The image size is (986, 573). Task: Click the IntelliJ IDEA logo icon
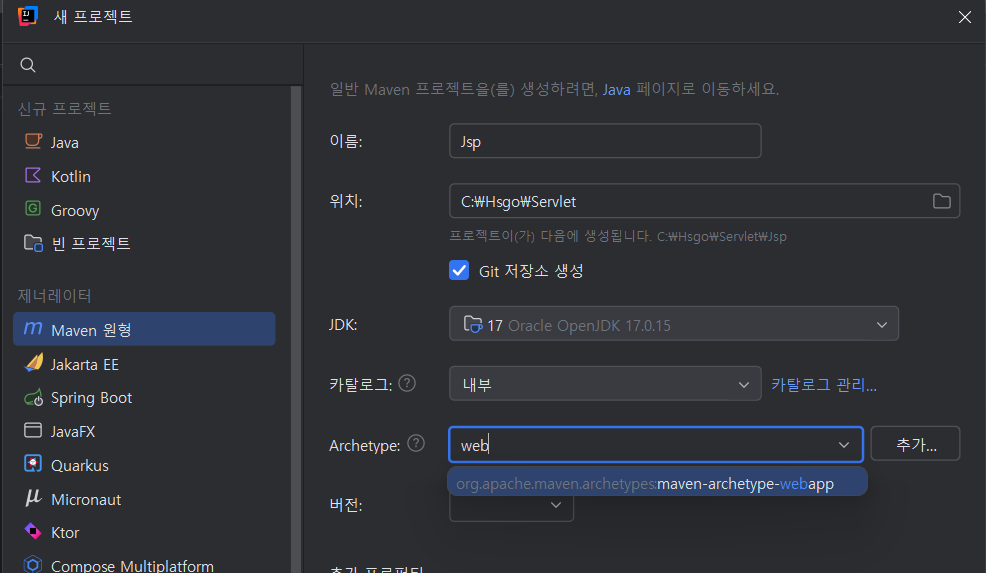28,16
